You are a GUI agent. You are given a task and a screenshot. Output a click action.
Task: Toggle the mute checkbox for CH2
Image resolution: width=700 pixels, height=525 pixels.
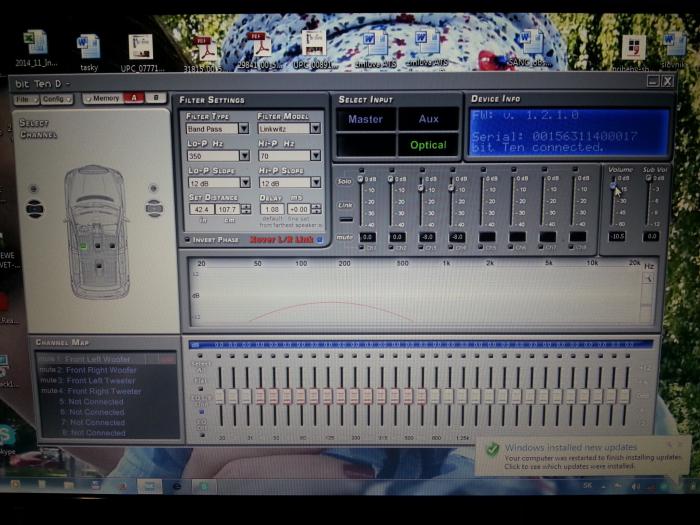click(392, 247)
